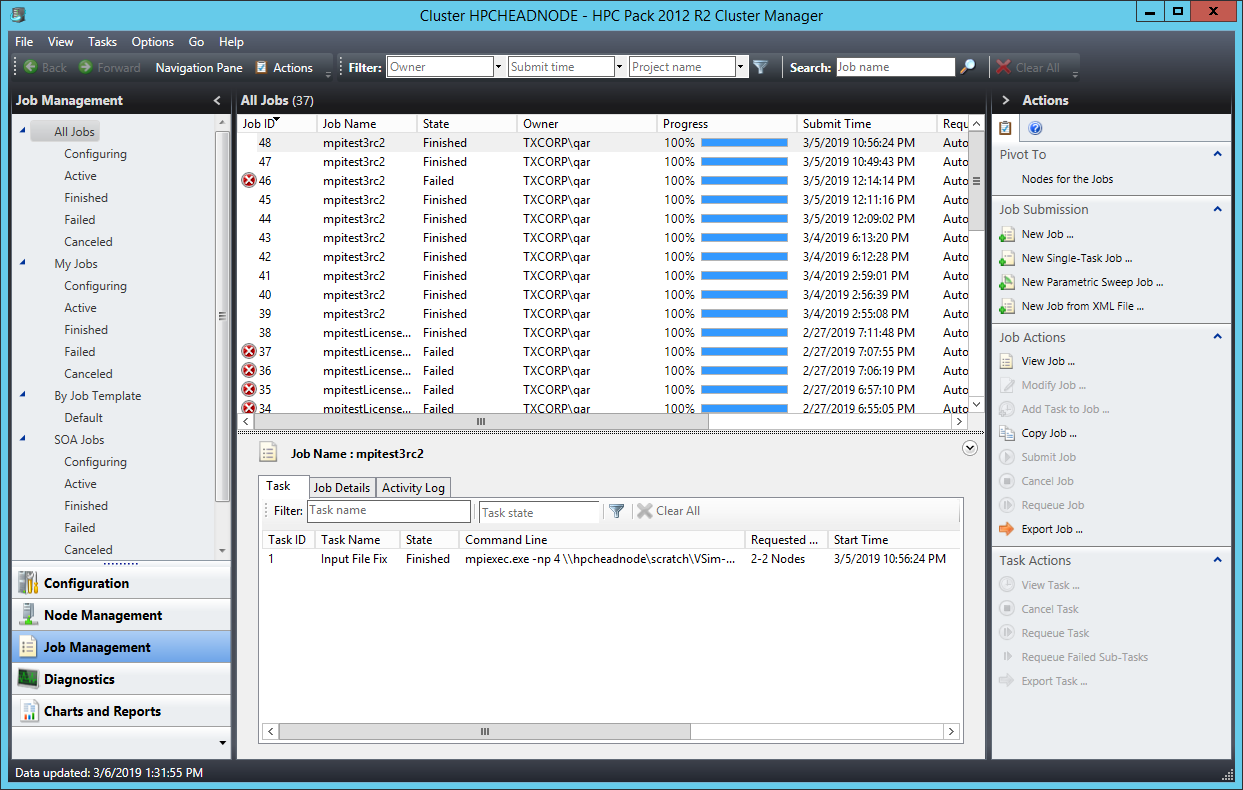Click the task filter funnel icon
Viewport: 1243px width, 790px height.
(x=617, y=511)
